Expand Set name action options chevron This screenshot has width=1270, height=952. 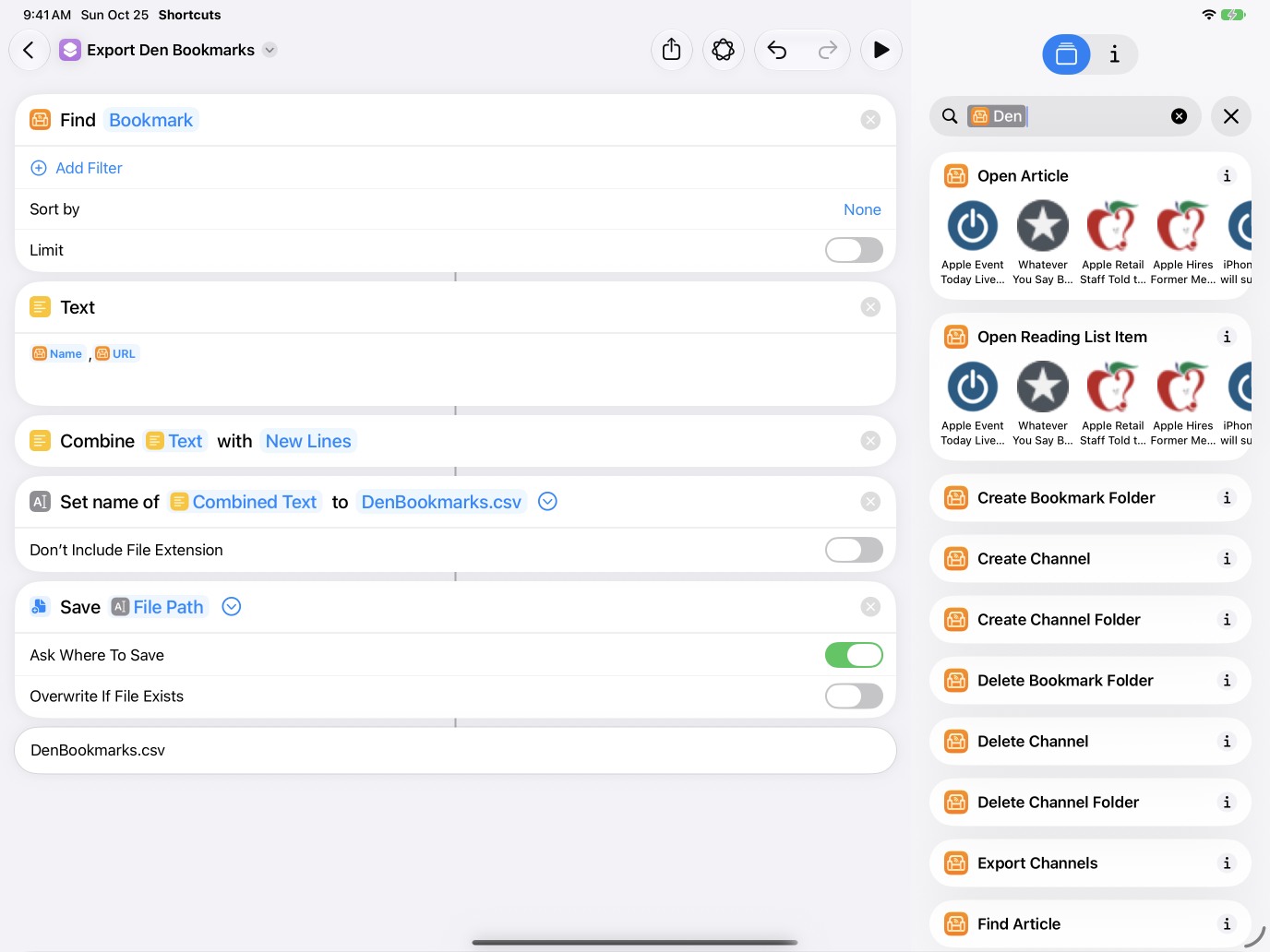pyautogui.click(x=547, y=502)
